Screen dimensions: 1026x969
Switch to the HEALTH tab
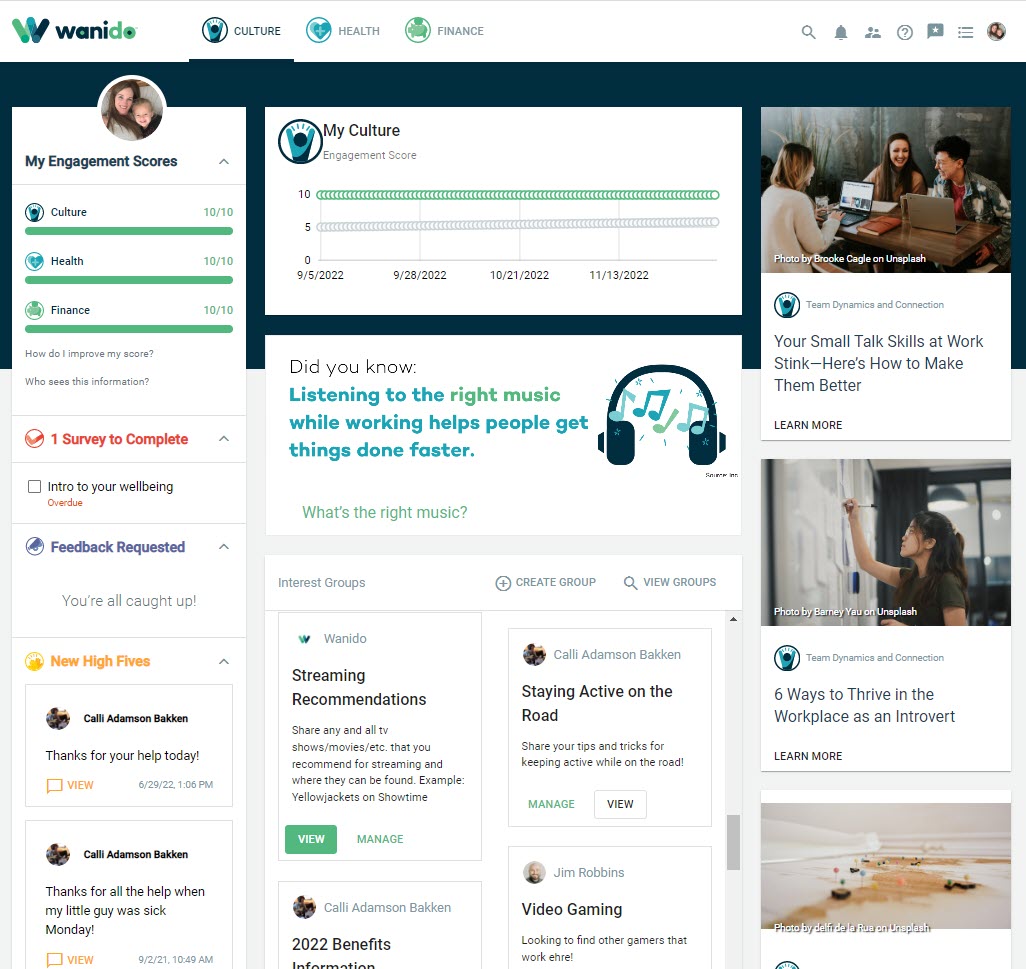343,31
